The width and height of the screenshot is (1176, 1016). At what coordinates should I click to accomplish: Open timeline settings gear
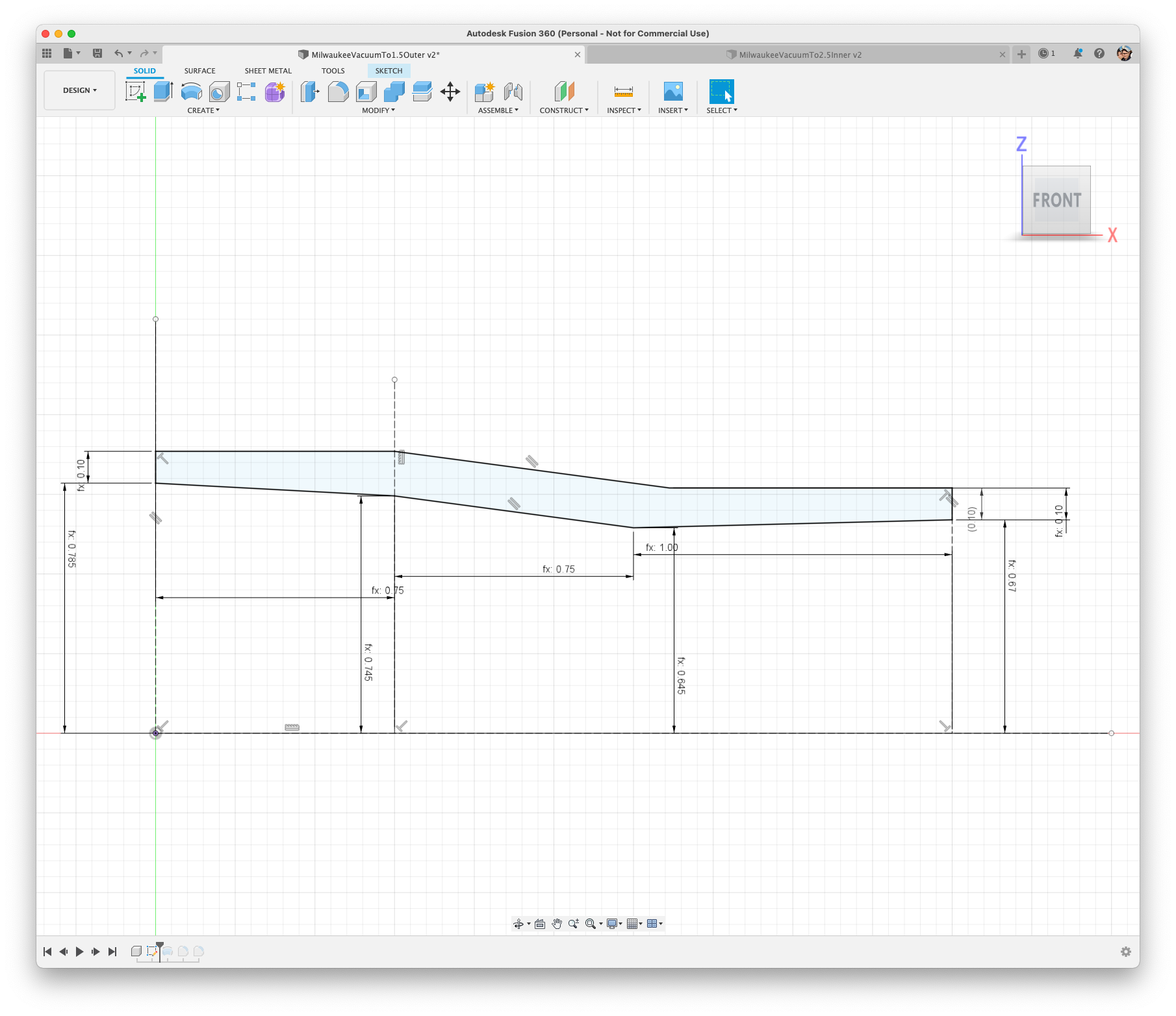(1126, 952)
